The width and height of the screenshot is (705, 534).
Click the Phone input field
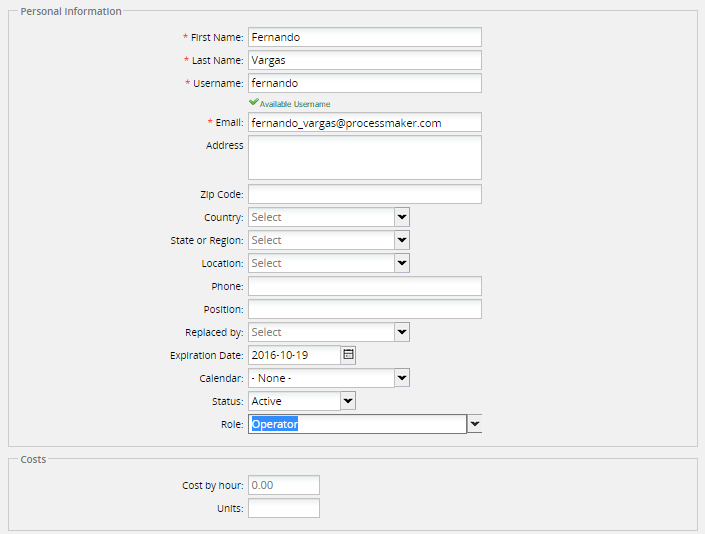click(364, 286)
